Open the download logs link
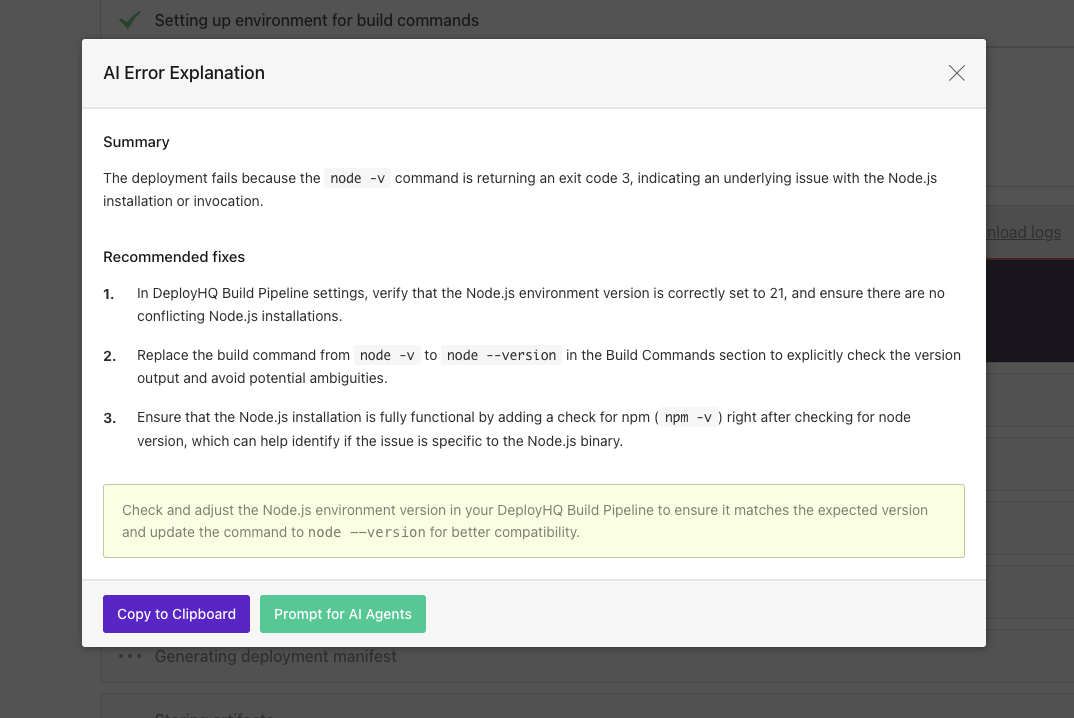The image size is (1074, 718). point(1023,232)
